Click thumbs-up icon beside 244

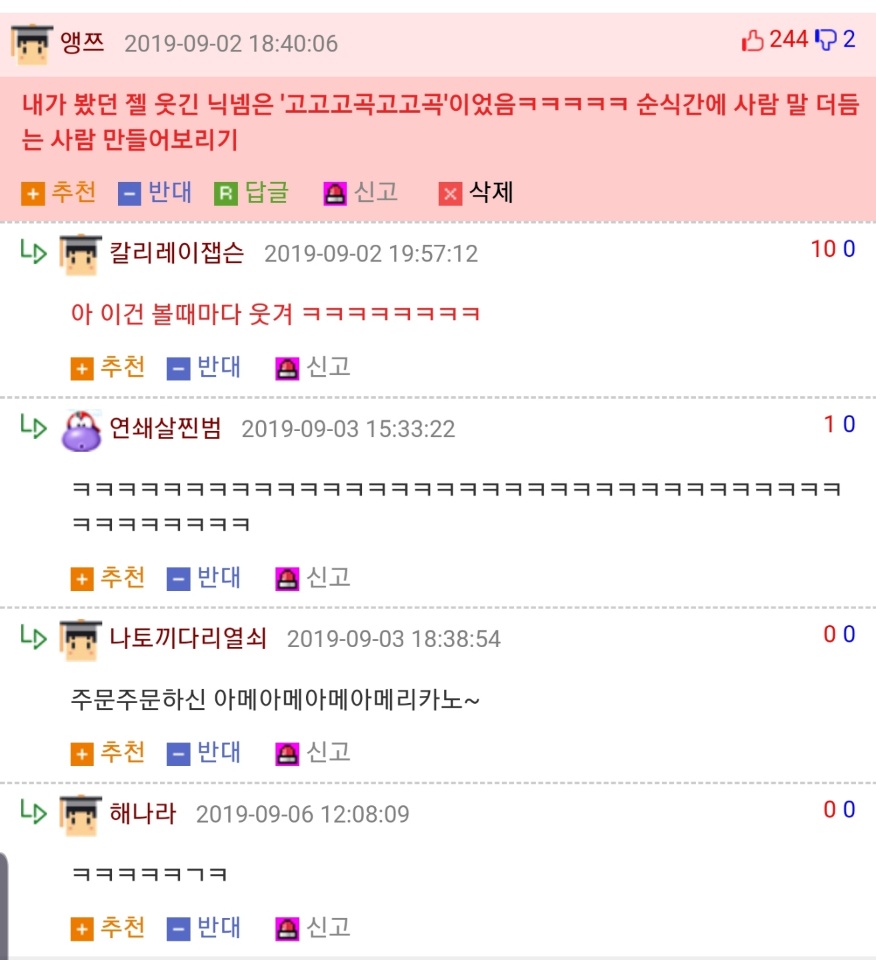click(x=752, y=40)
